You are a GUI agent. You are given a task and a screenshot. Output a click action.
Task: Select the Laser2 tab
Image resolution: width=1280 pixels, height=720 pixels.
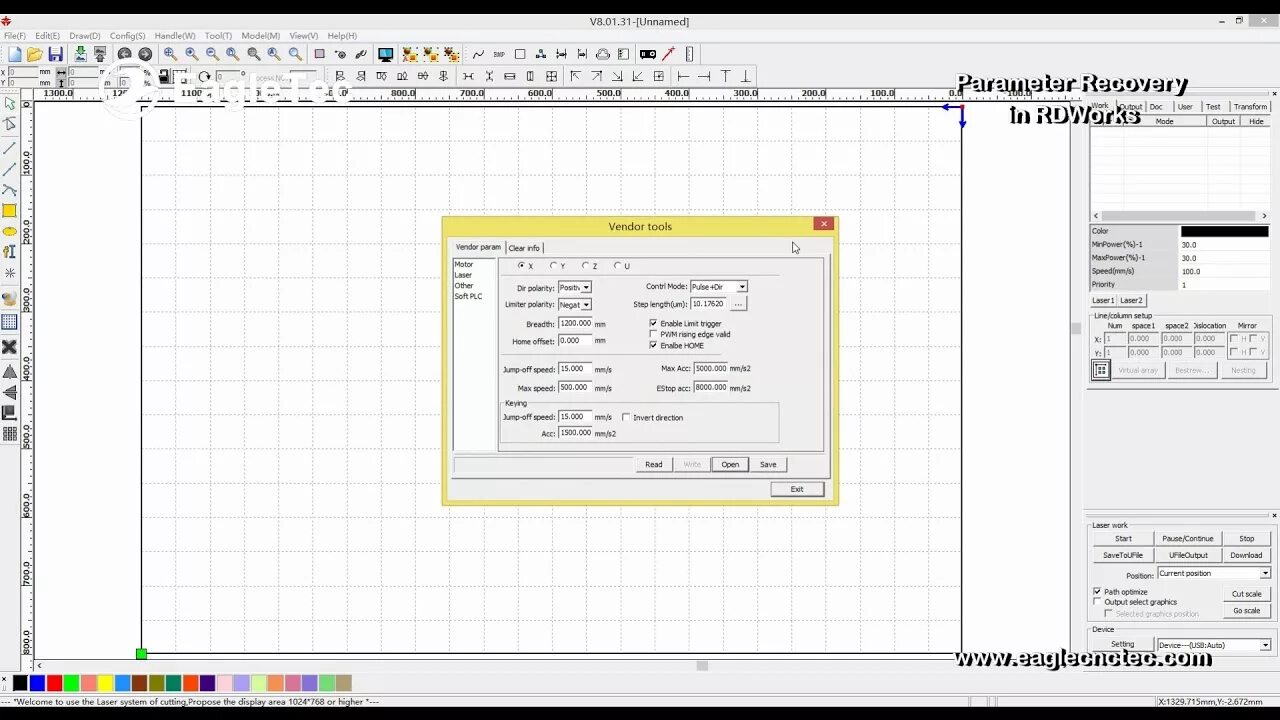pyautogui.click(x=1131, y=300)
